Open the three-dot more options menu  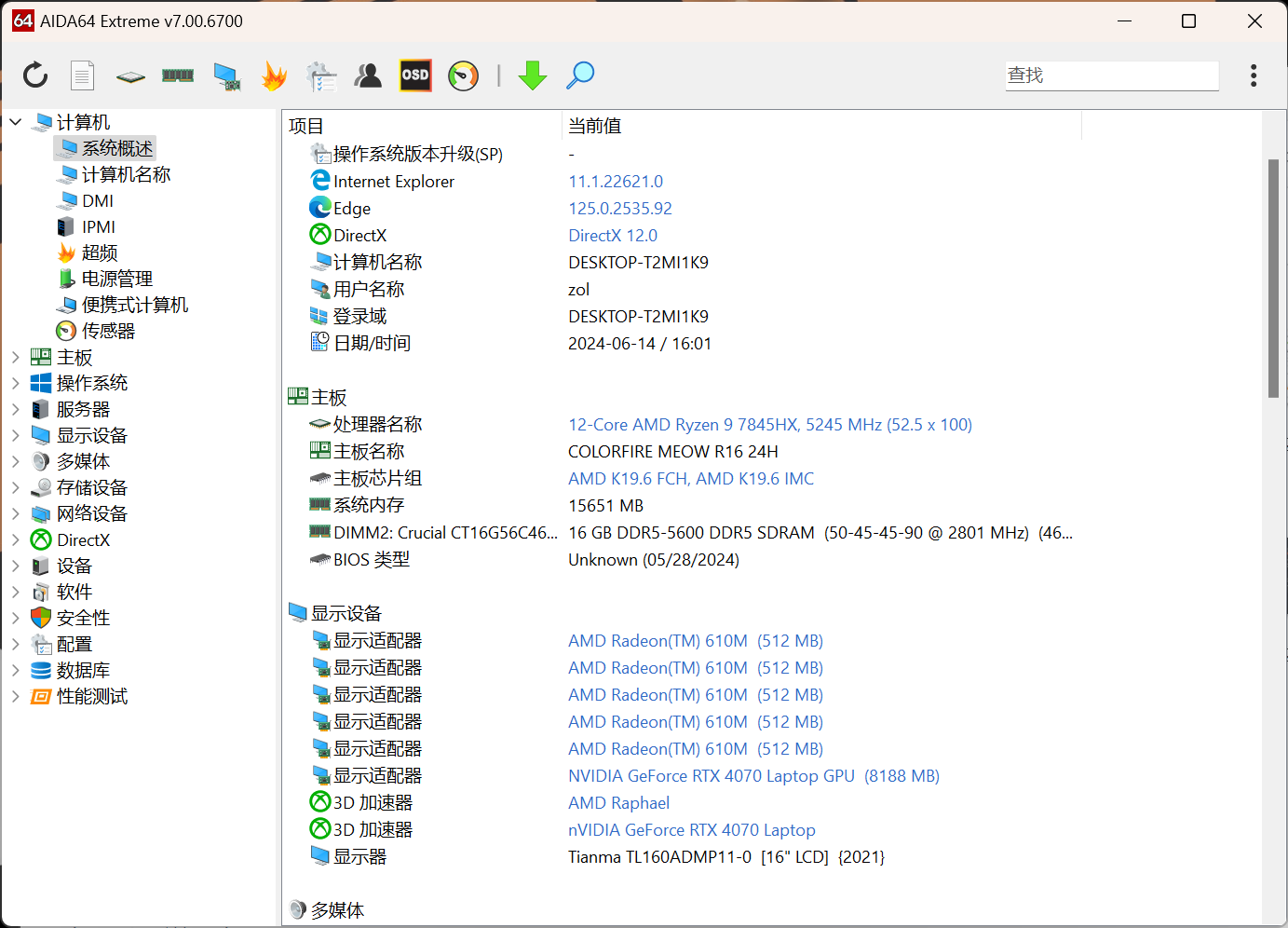tap(1254, 75)
